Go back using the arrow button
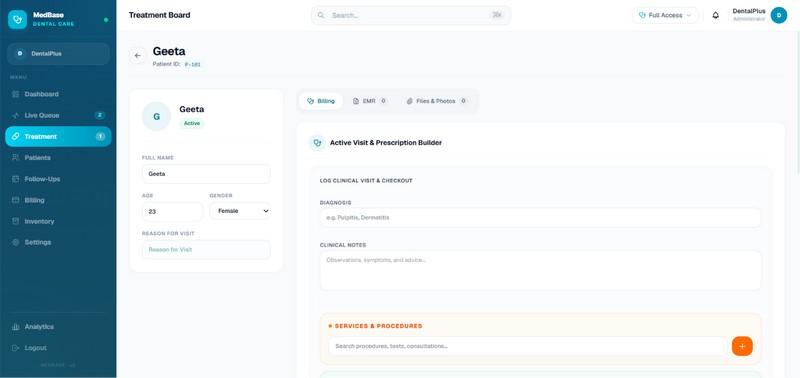 coord(137,56)
